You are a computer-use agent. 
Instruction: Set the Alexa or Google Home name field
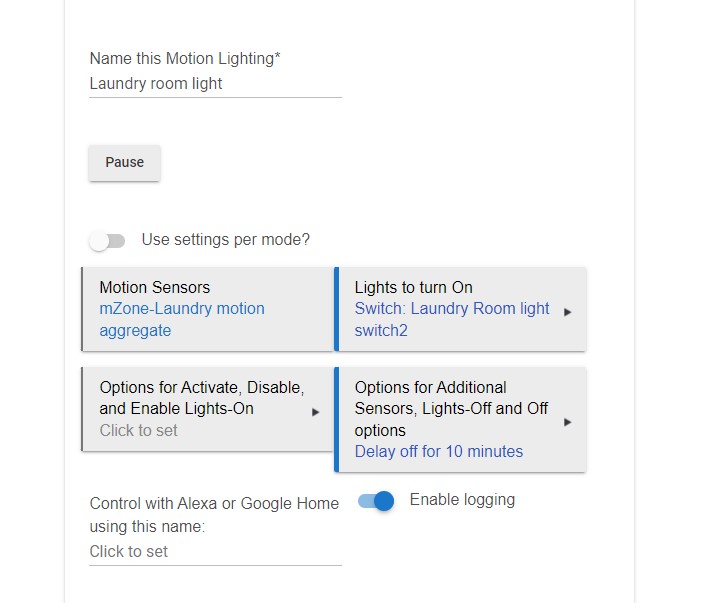pyautogui.click(x=215, y=552)
